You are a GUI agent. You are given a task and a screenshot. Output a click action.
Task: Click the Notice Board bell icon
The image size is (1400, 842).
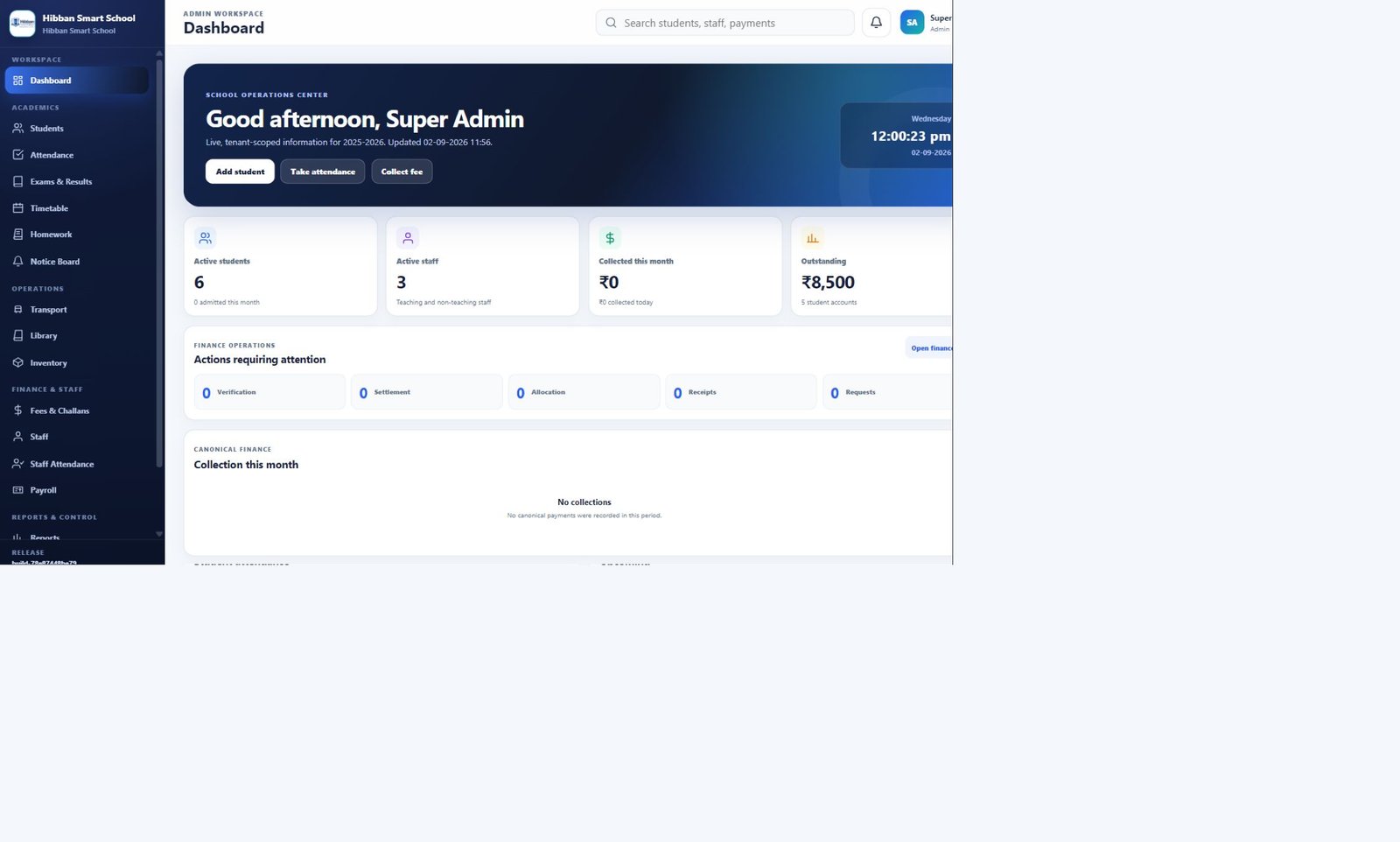pos(17,262)
